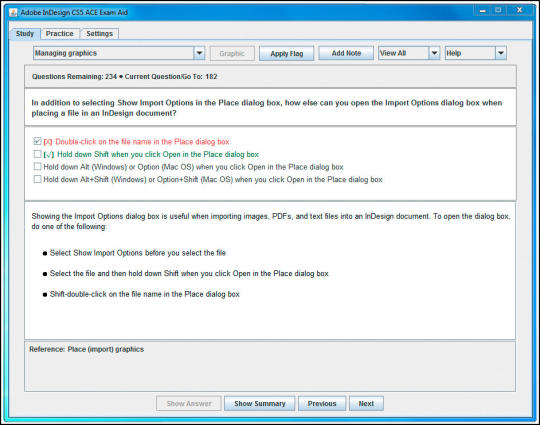Switch to the Practice tab
The width and height of the screenshot is (540, 425).
click(x=60, y=34)
